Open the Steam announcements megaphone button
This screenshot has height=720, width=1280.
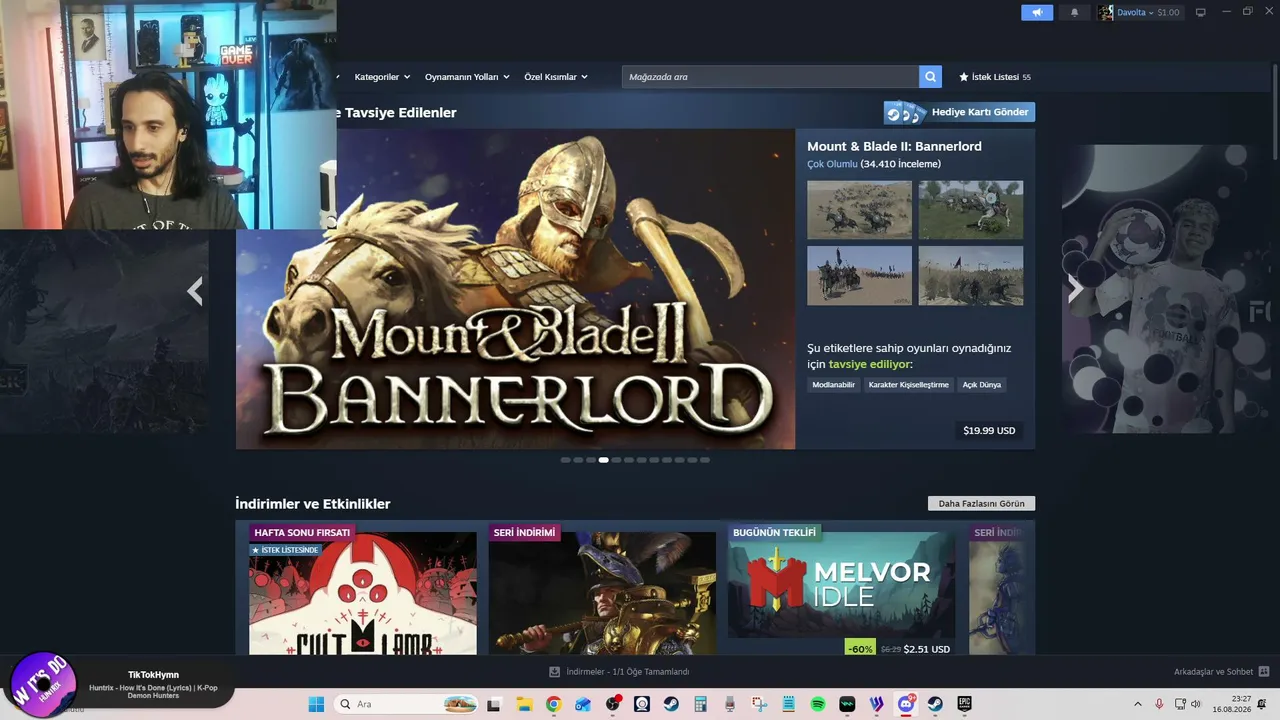[x=1037, y=12]
